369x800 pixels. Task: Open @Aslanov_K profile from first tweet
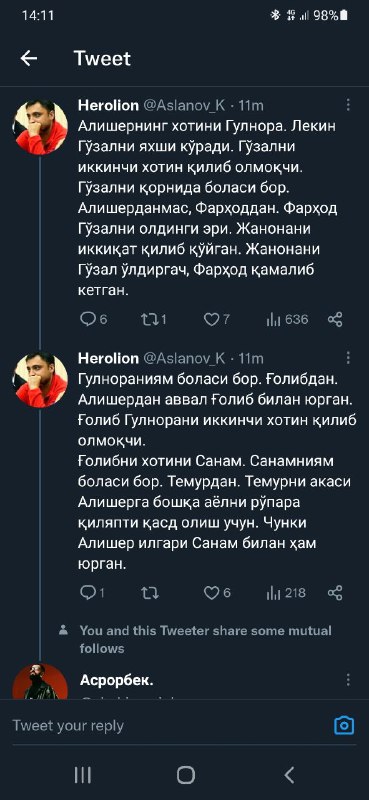(x=184, y=106)
